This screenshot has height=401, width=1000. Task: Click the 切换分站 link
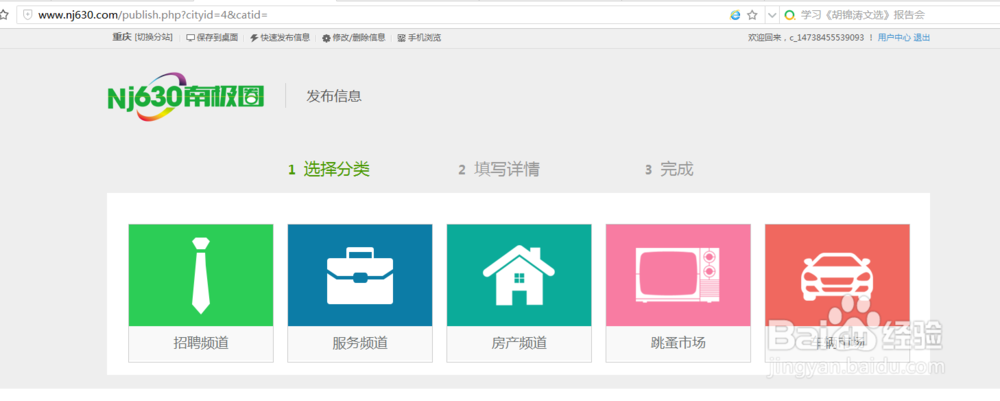point(153,38)
